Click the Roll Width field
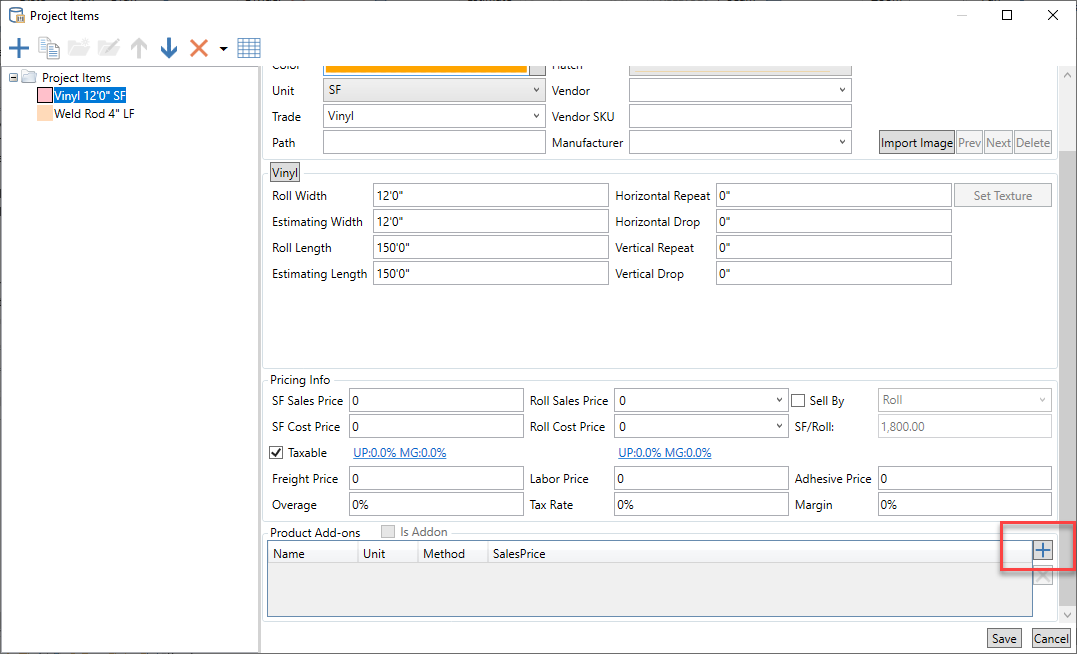 coord(491,195)
